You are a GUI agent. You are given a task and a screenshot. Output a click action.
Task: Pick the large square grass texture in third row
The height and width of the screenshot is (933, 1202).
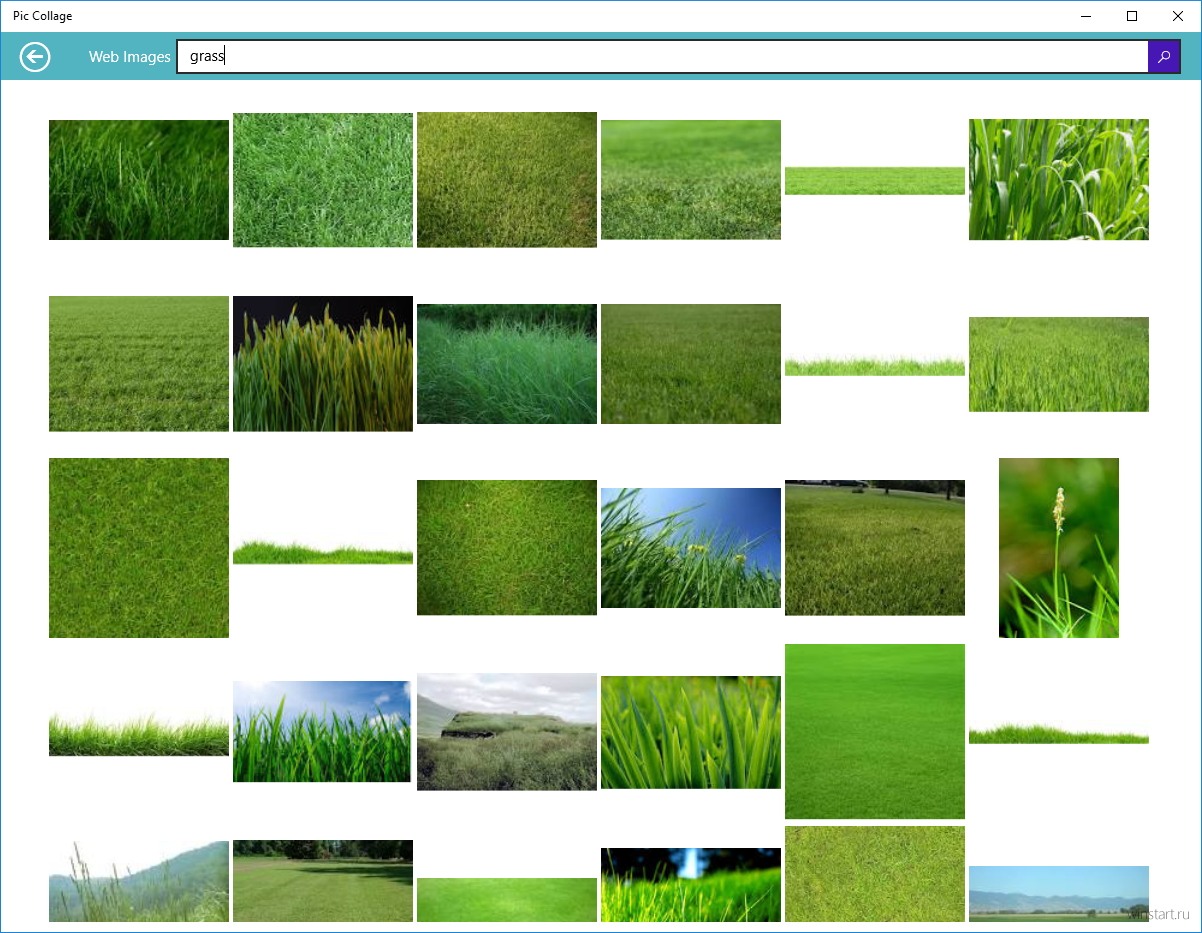139,548
